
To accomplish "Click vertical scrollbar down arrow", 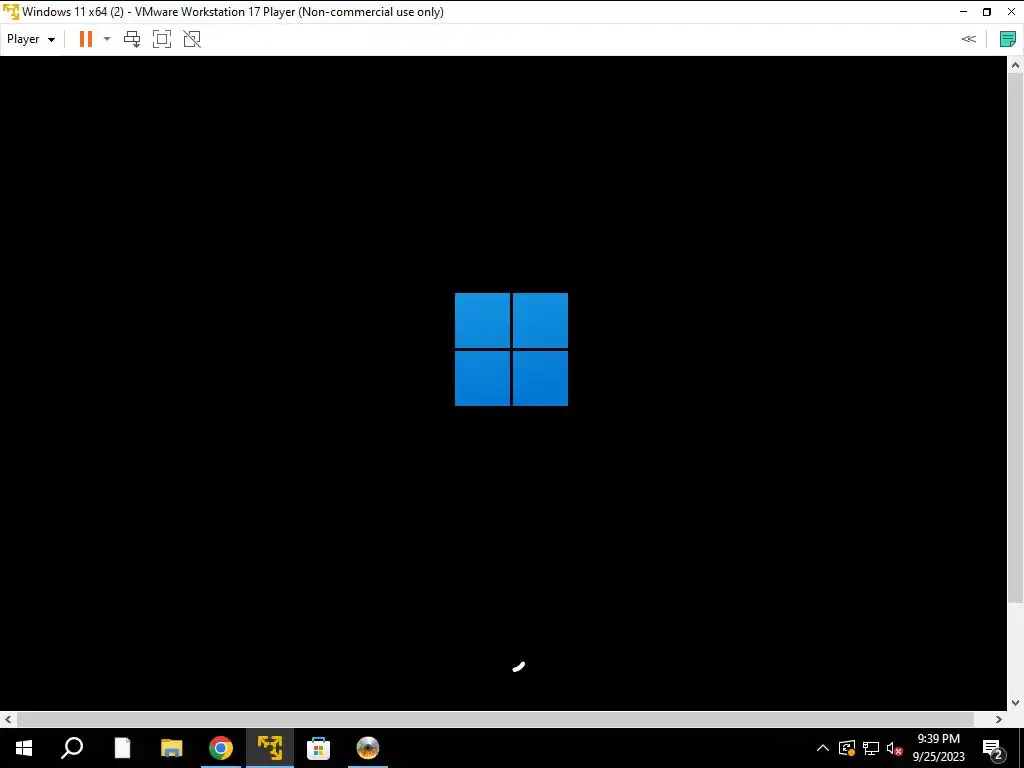I will pyautogui.click(x=1016, y=703).
